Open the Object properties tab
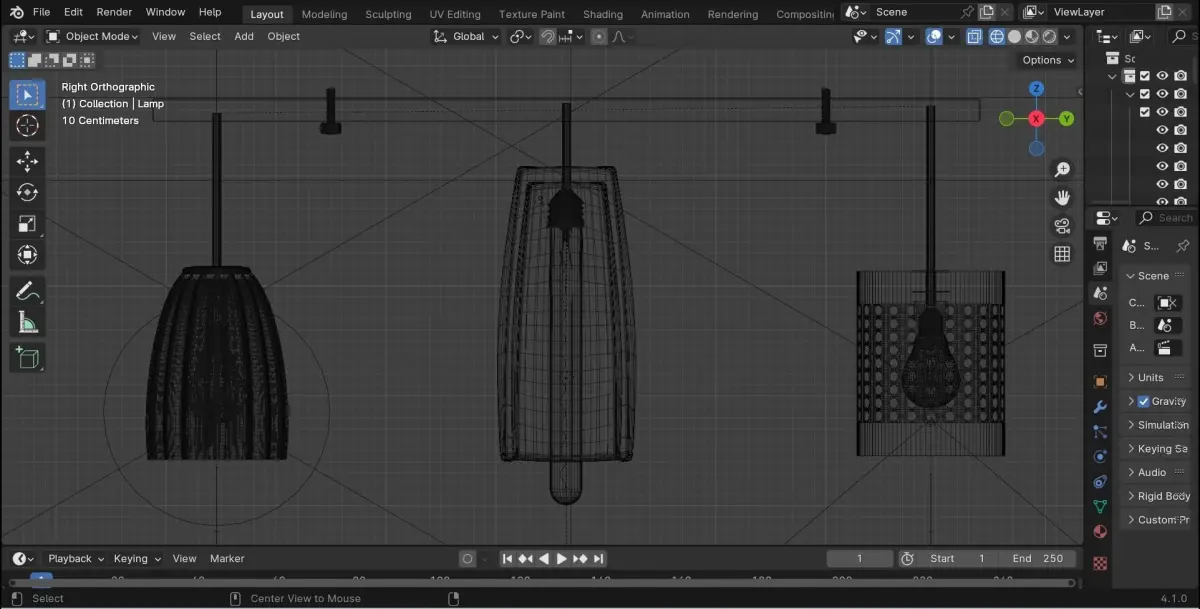The height and width of the screenshot is (609, 1200). (1100, 382)
